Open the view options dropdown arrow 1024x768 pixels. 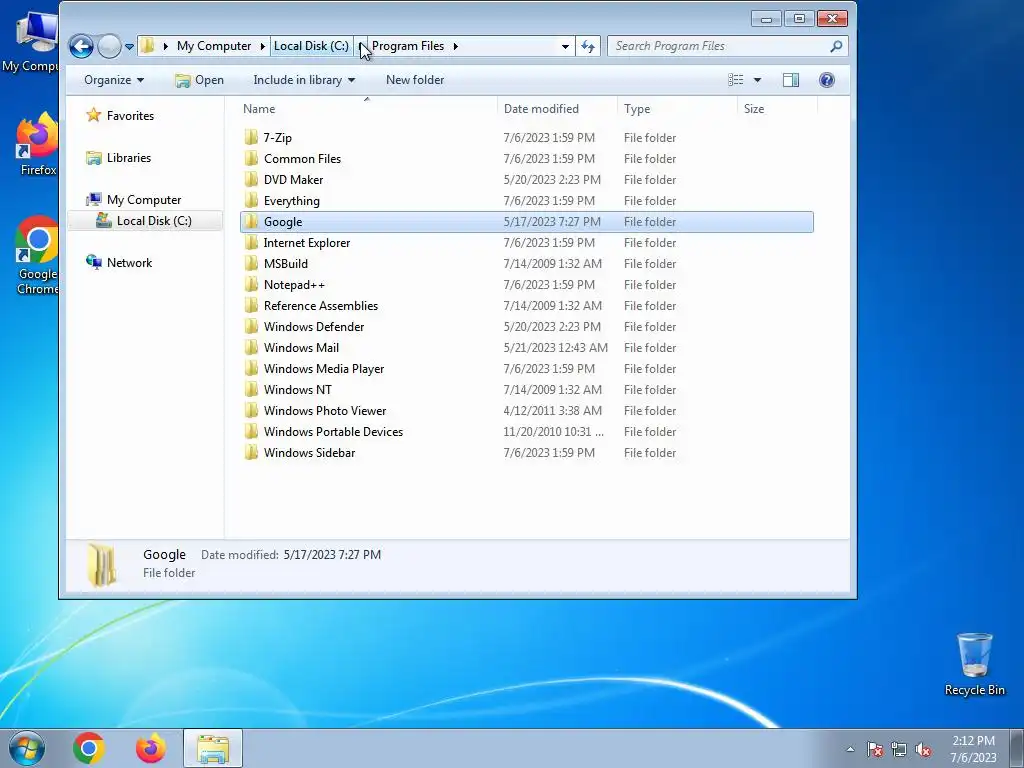[x=758, y=80]
